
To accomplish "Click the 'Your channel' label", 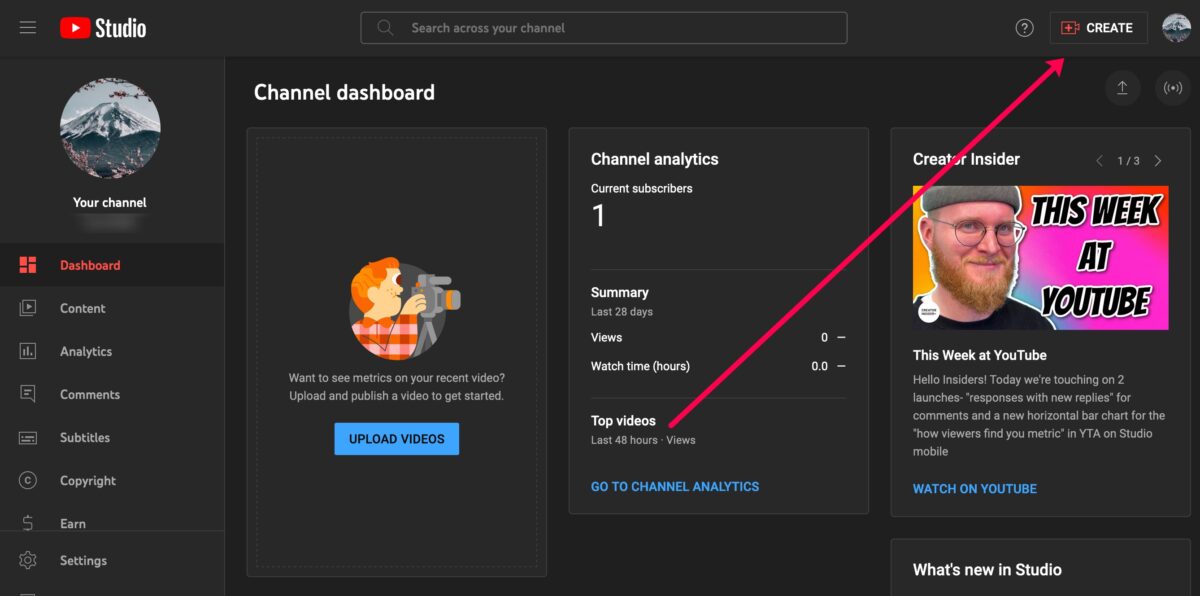I will point(110,202).
